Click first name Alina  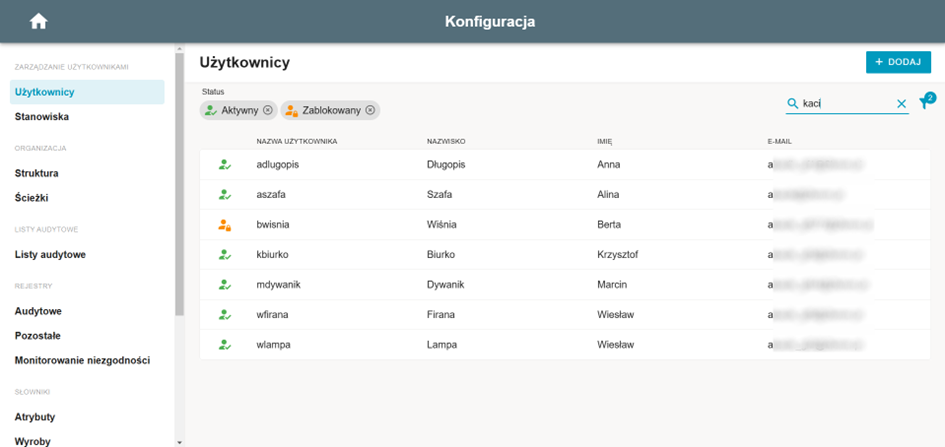click(x=608, y=195)
